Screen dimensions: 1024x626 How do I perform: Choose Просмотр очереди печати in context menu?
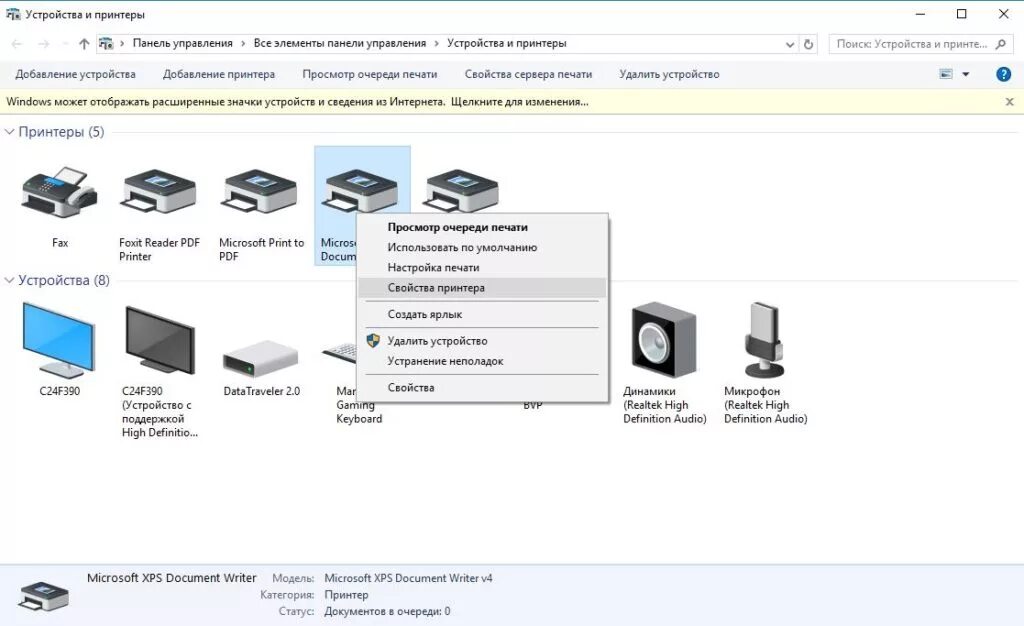(483, 227)
